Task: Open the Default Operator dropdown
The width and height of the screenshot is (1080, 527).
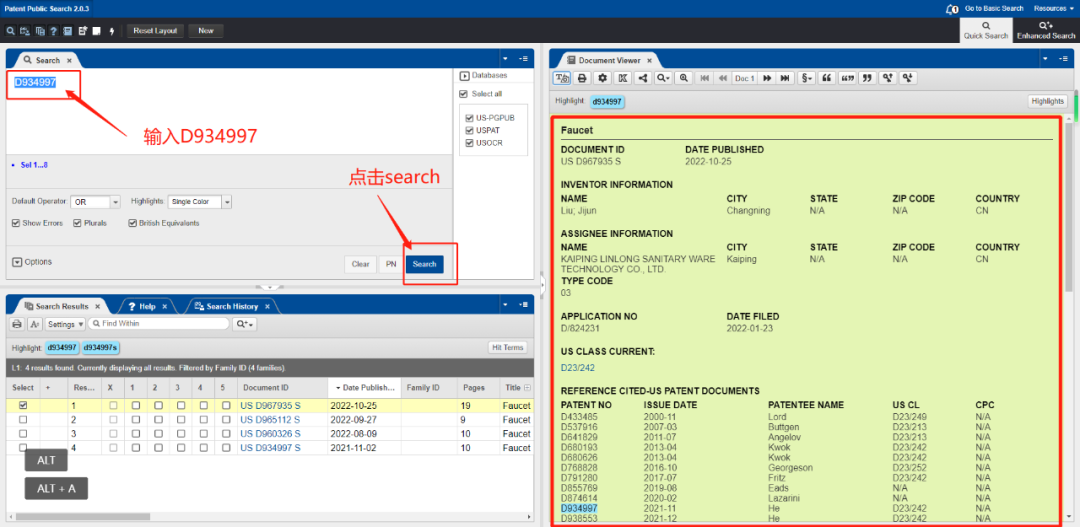Action: [x=95, y=202]
